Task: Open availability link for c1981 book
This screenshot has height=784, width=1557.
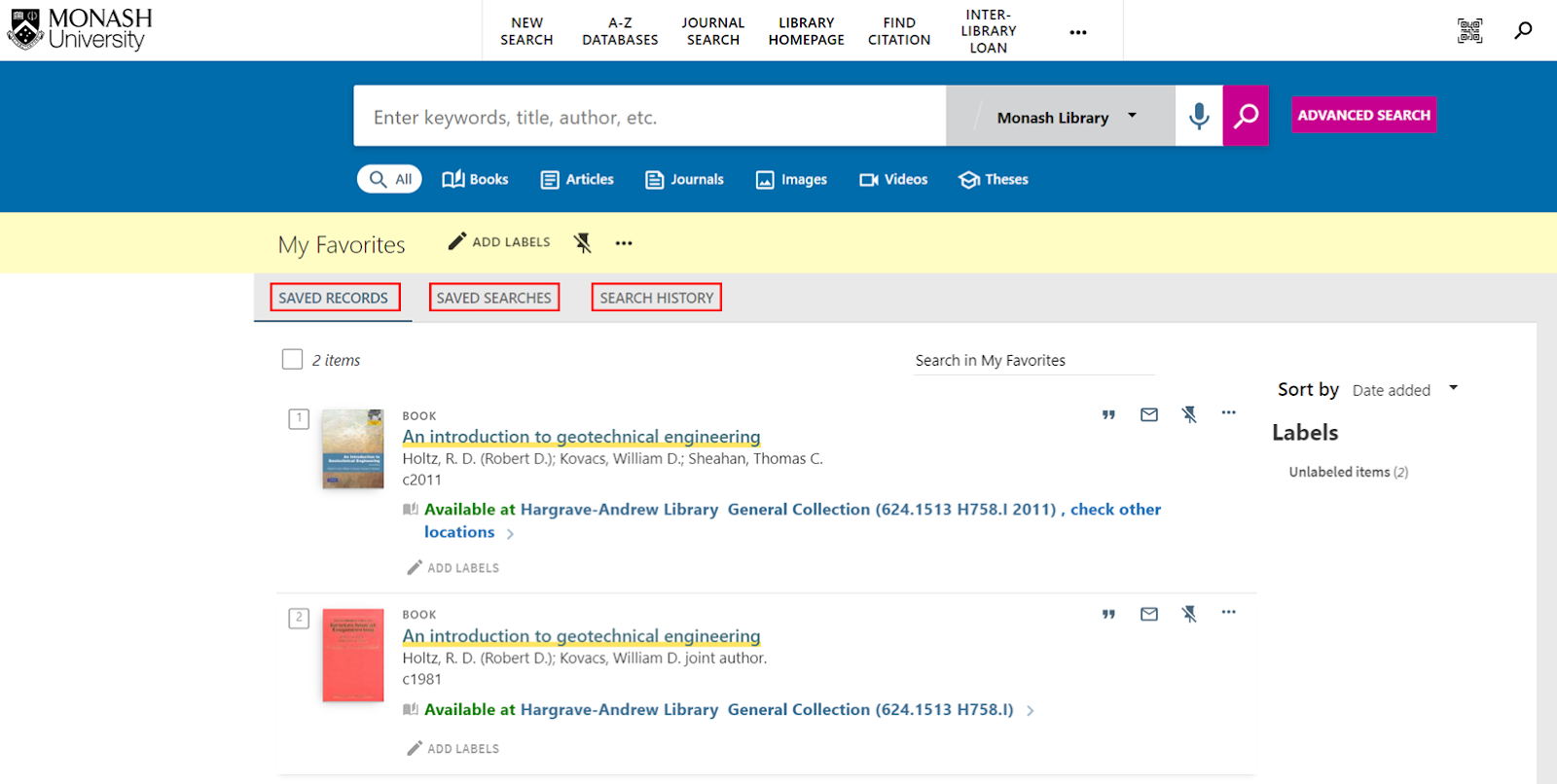Action: [719, 710]
